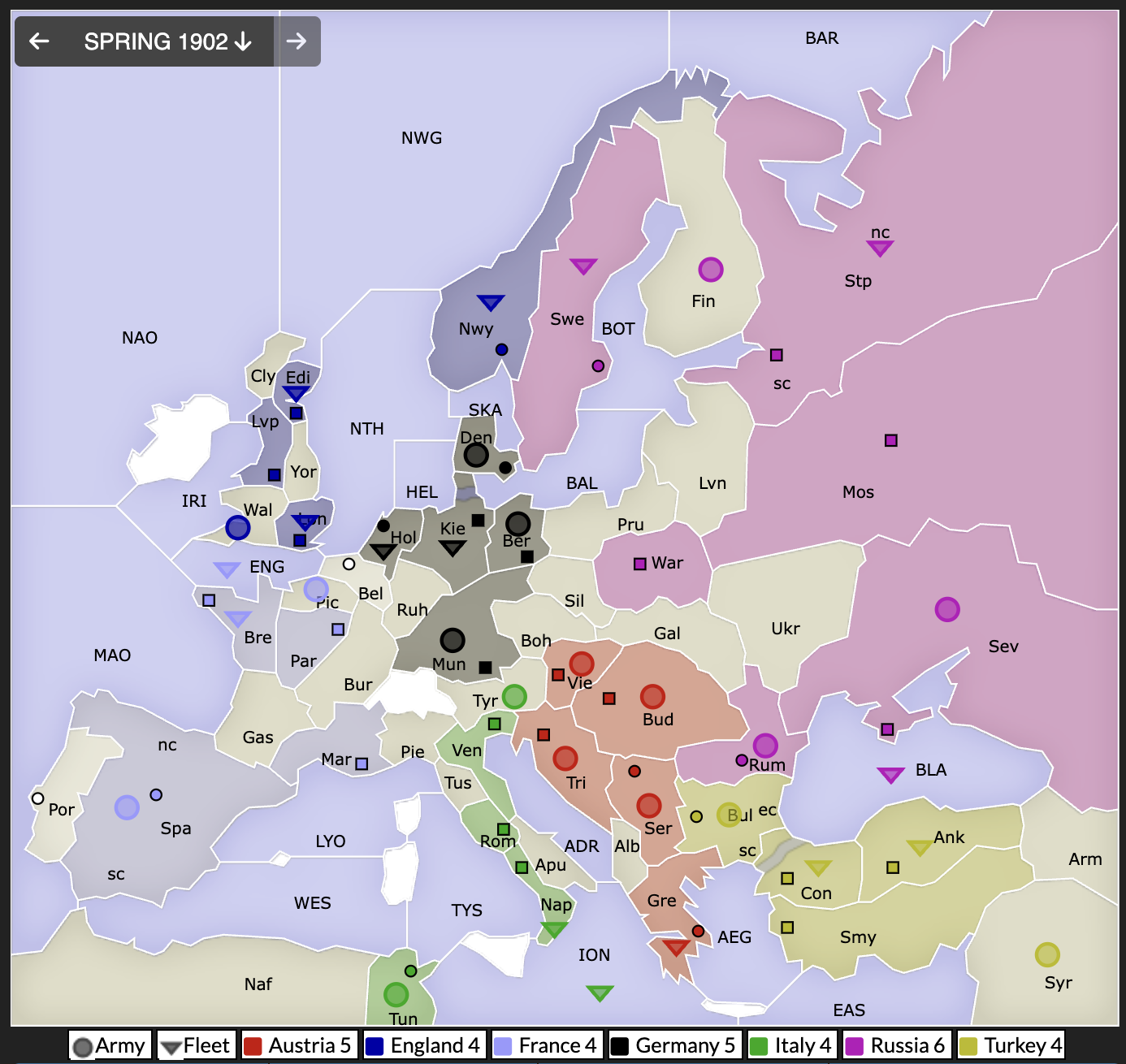
Task: Open the SPRING 1902 phase dropdown
Action: click(168, 41)
